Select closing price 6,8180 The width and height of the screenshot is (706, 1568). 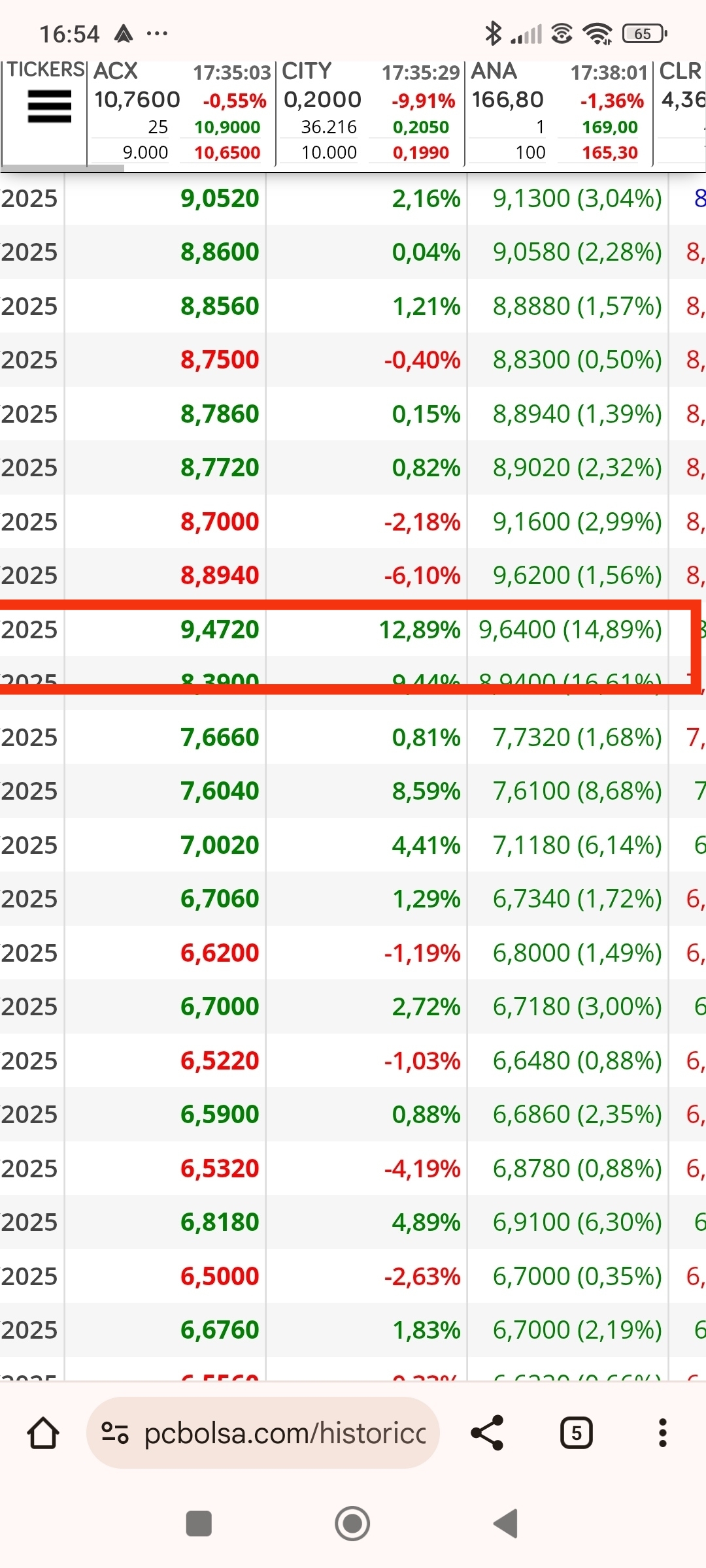pyautogui.click(x=220, y=1222)
